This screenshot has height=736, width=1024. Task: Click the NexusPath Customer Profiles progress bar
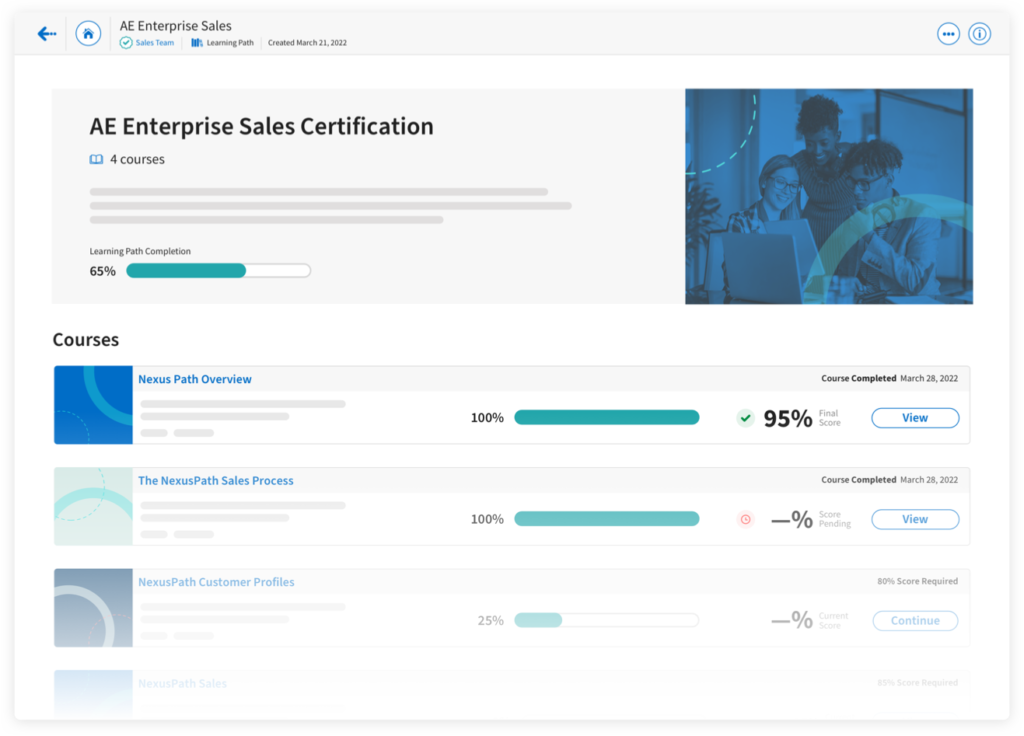pyautogui.click(x=607, y=620)
